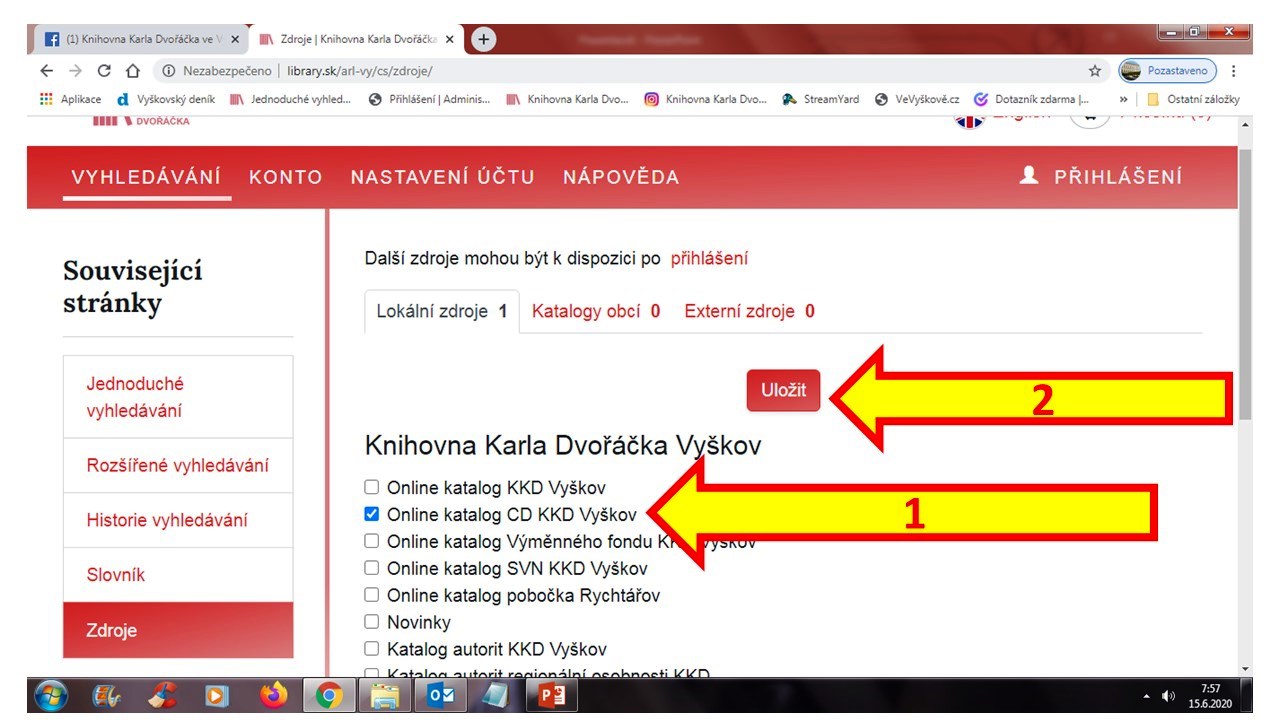The width and height of the screenshot is (1280, 720).
Task: Click the Pozastaveno profile button
Action: (x=1167, y=71)
